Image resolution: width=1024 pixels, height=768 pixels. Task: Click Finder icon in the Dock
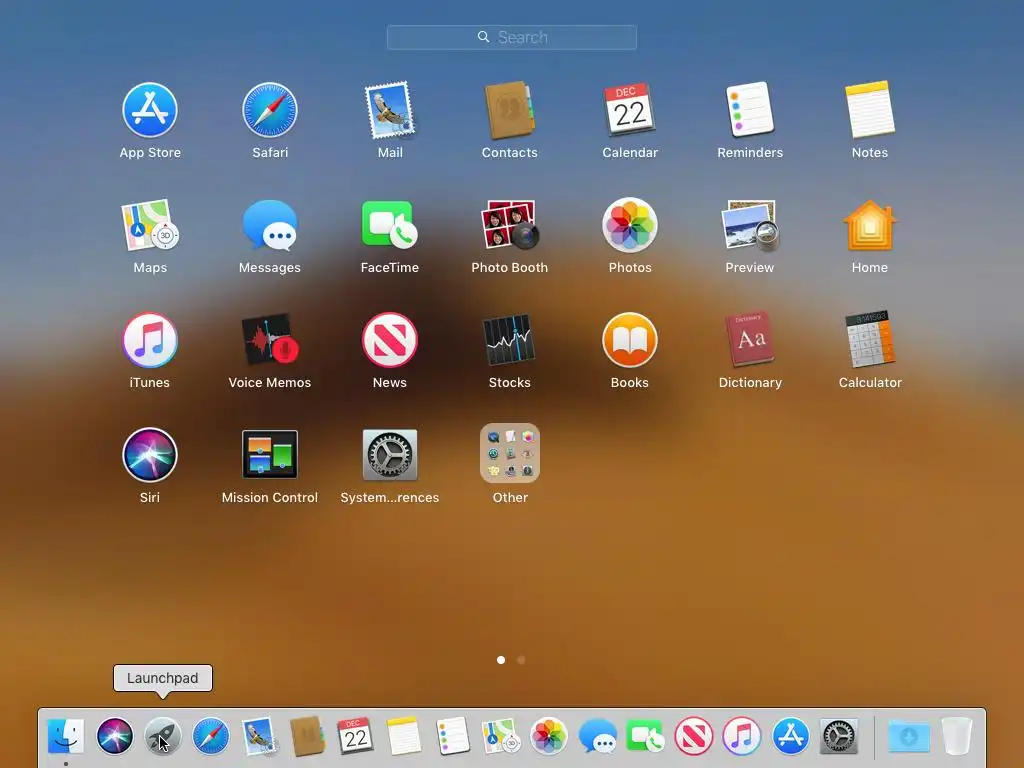(x=66, y=736)
